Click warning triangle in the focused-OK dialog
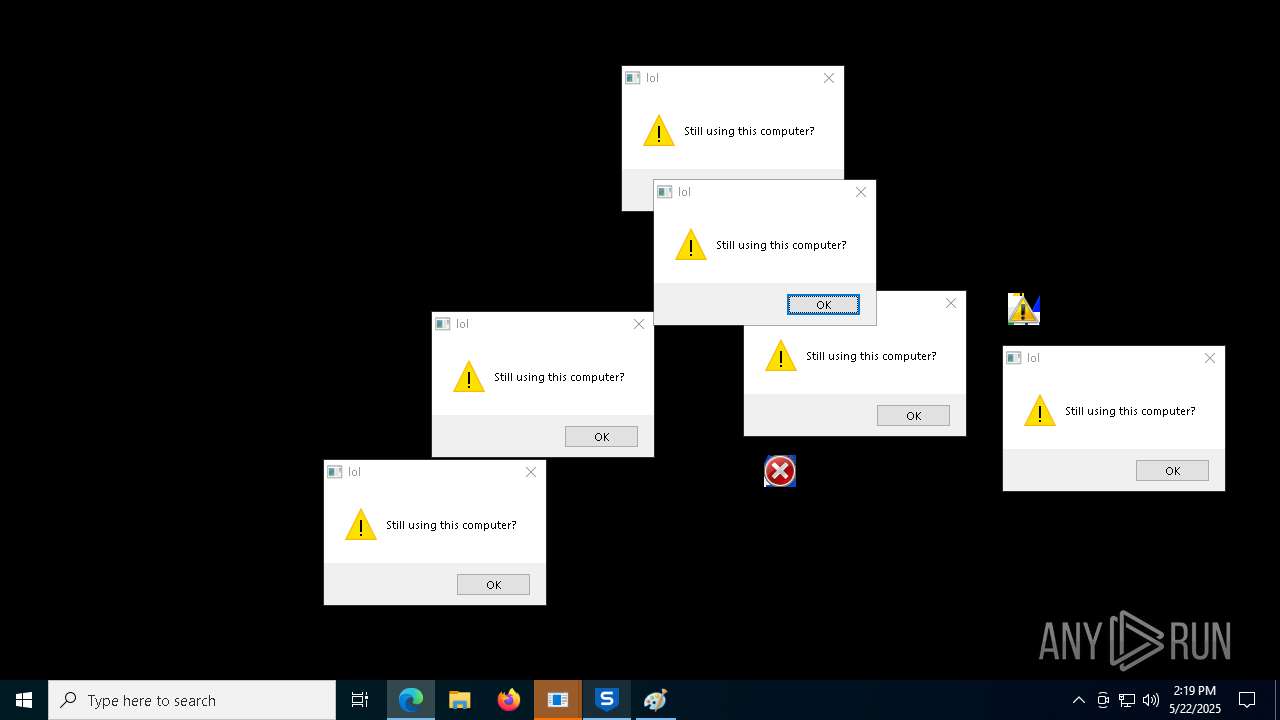This screenshot has width=1280, height=720. pos(691,245)
